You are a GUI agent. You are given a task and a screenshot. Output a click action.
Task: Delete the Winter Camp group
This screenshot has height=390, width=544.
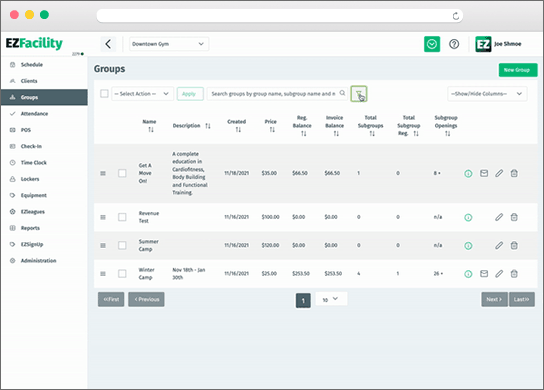[x=514, y=274]
